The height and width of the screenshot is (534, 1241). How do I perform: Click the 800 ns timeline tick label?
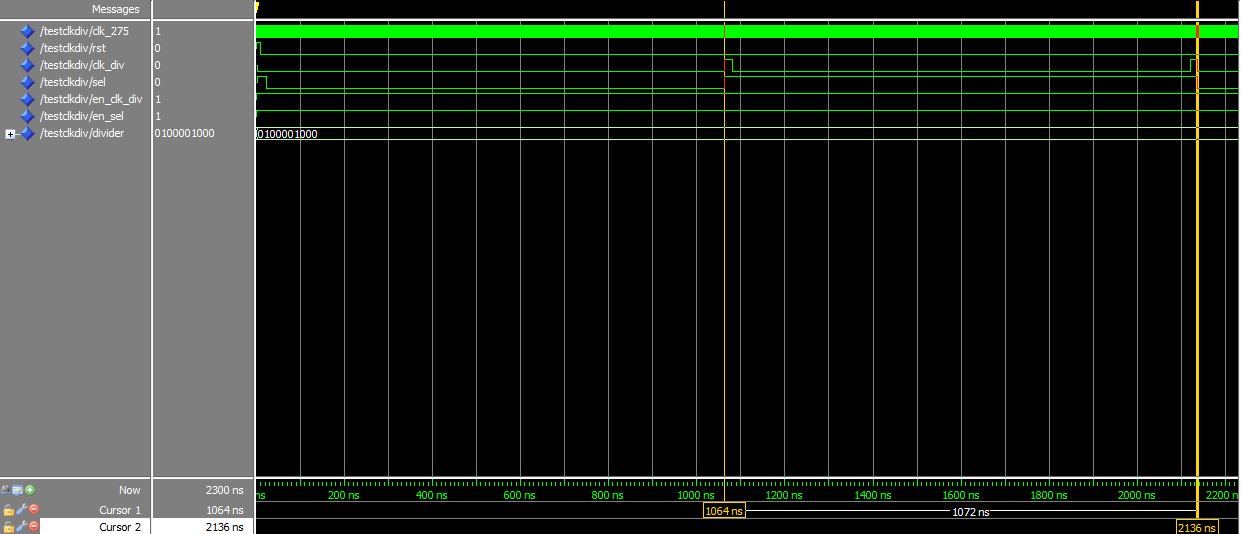pos(607,495)
